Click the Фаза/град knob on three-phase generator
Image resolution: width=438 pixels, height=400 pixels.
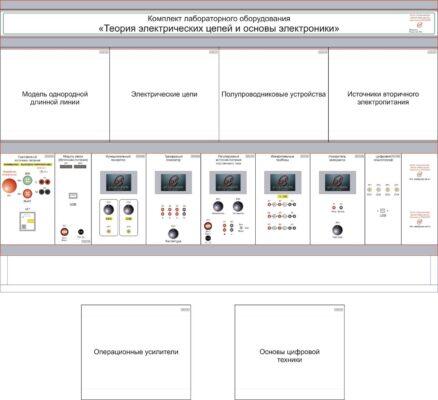pyautogui.click(x=173, y=234)
